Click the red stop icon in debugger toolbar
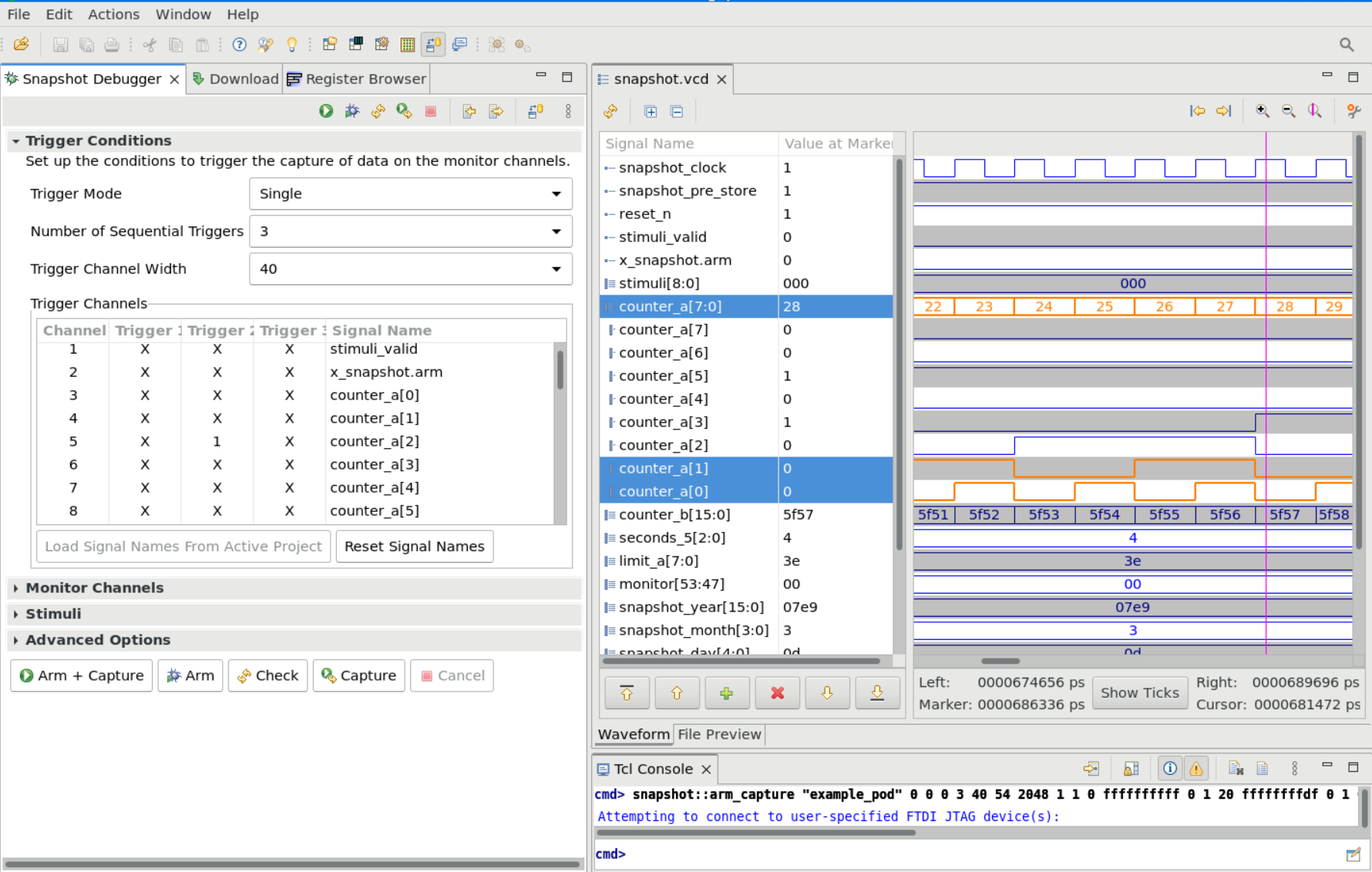The height and width of the screenshot is (872, 1372). point(431,111)
